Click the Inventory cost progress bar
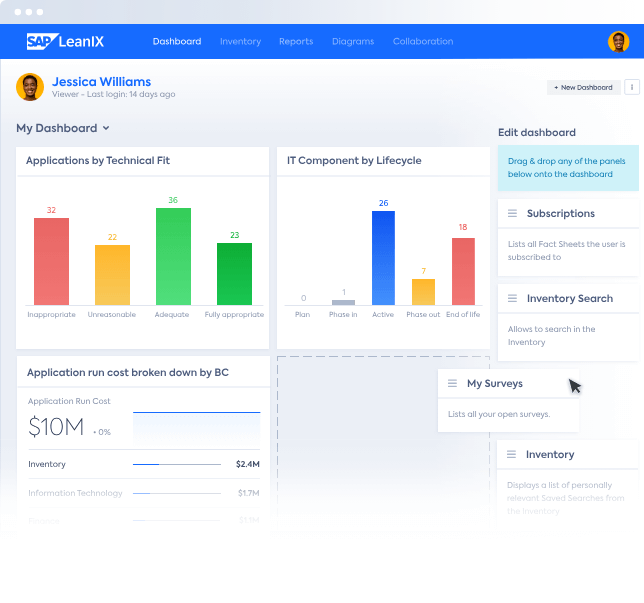This screenshot has width=644, height=603. pyautogui.click(x=177, y=464)
